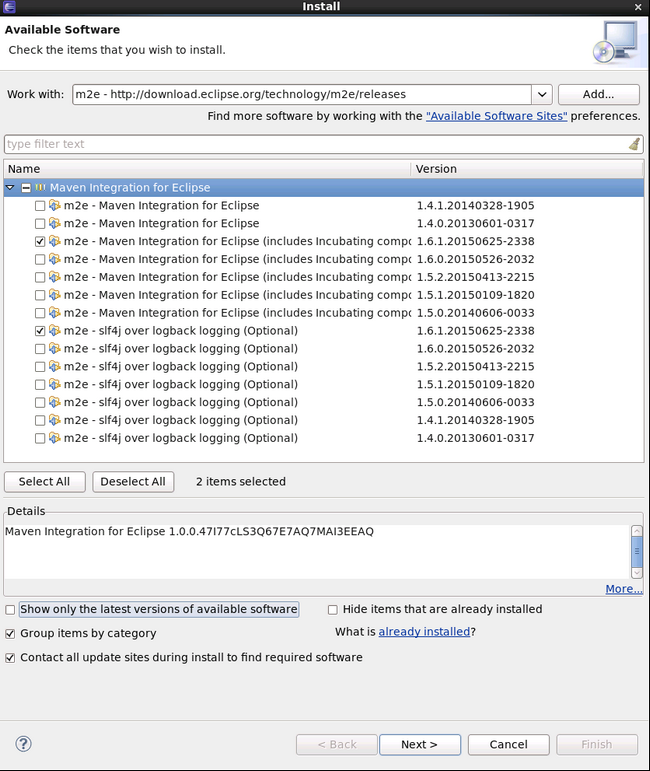Check slf4j logback logging version 1.6.0.20150526-2032
This screenshot has width=650, height=771.
(40, 349)
